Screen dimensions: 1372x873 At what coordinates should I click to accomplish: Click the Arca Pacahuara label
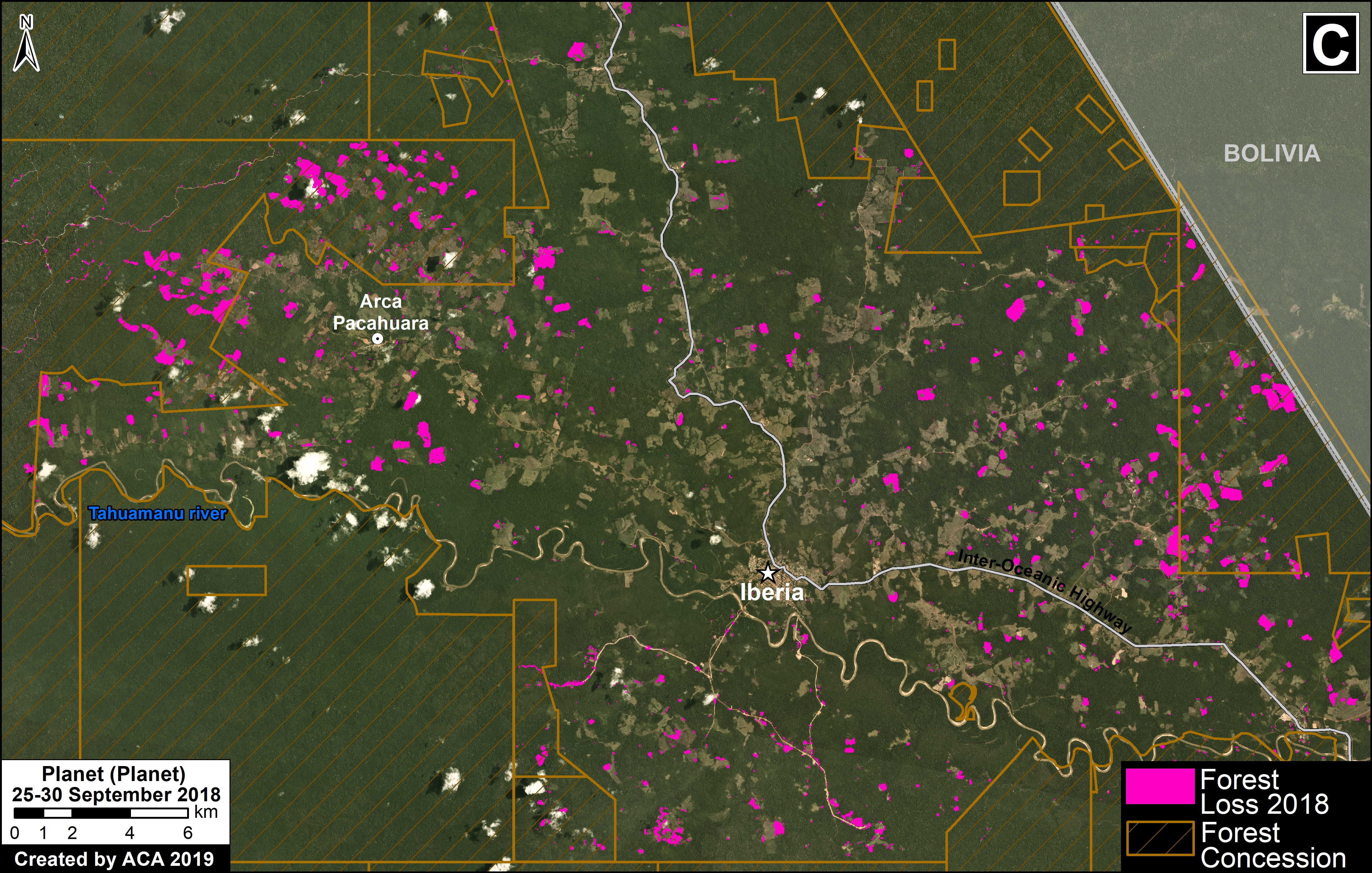pyautogui.click(x=381, y=312)
